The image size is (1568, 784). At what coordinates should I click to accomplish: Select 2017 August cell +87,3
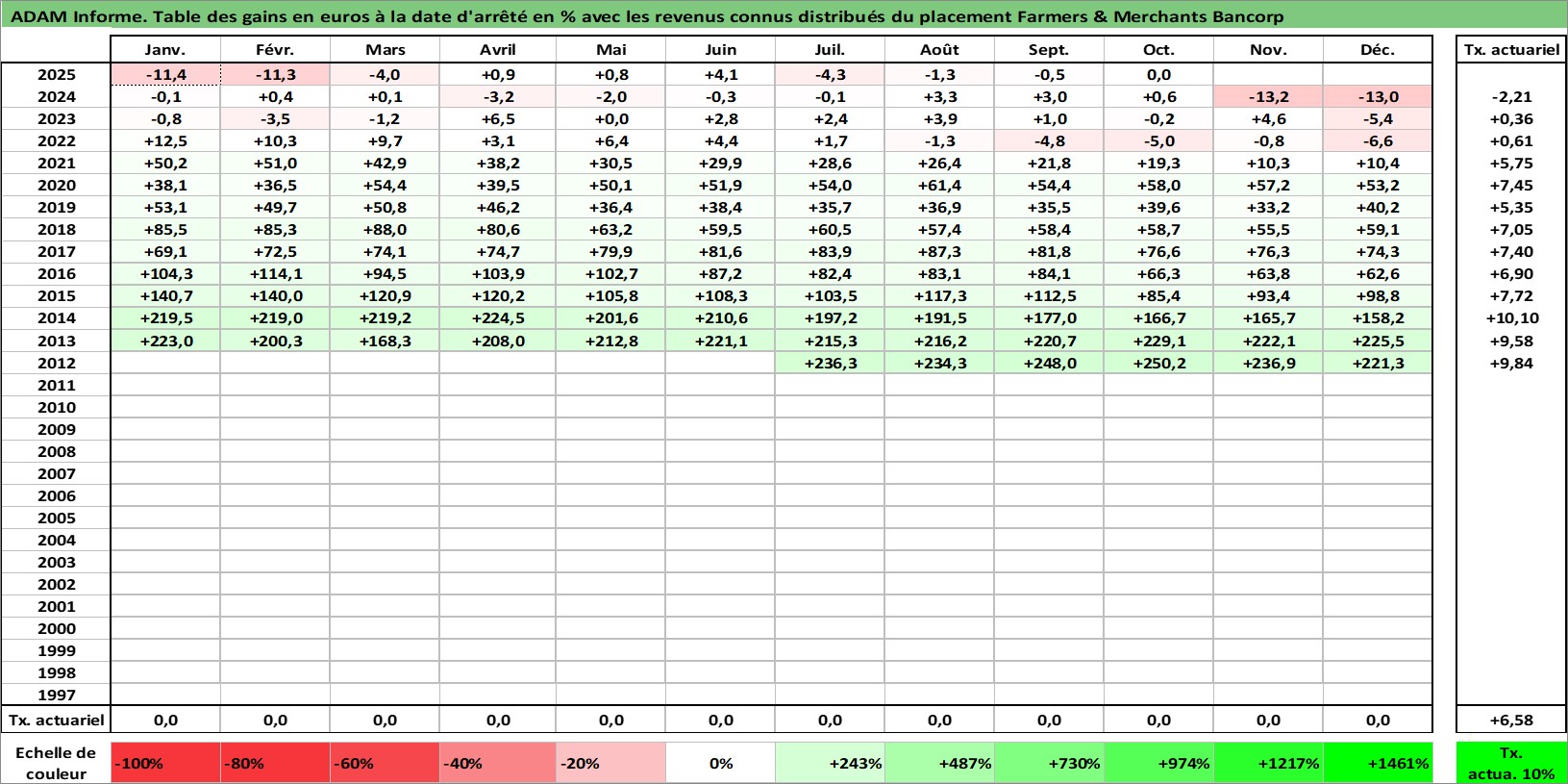pyautogui.click(x=939, y=251)
